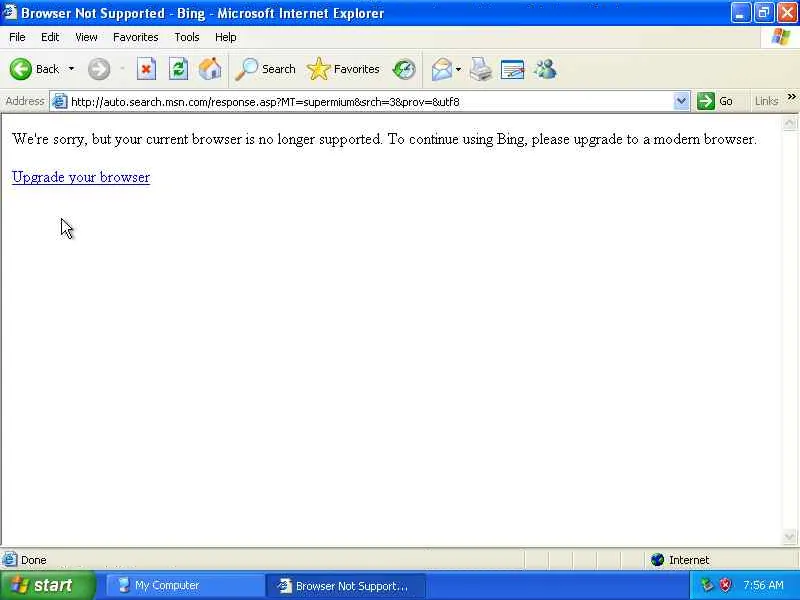
Task: Click the "We're sorry" message text
Action: point(384,139)
